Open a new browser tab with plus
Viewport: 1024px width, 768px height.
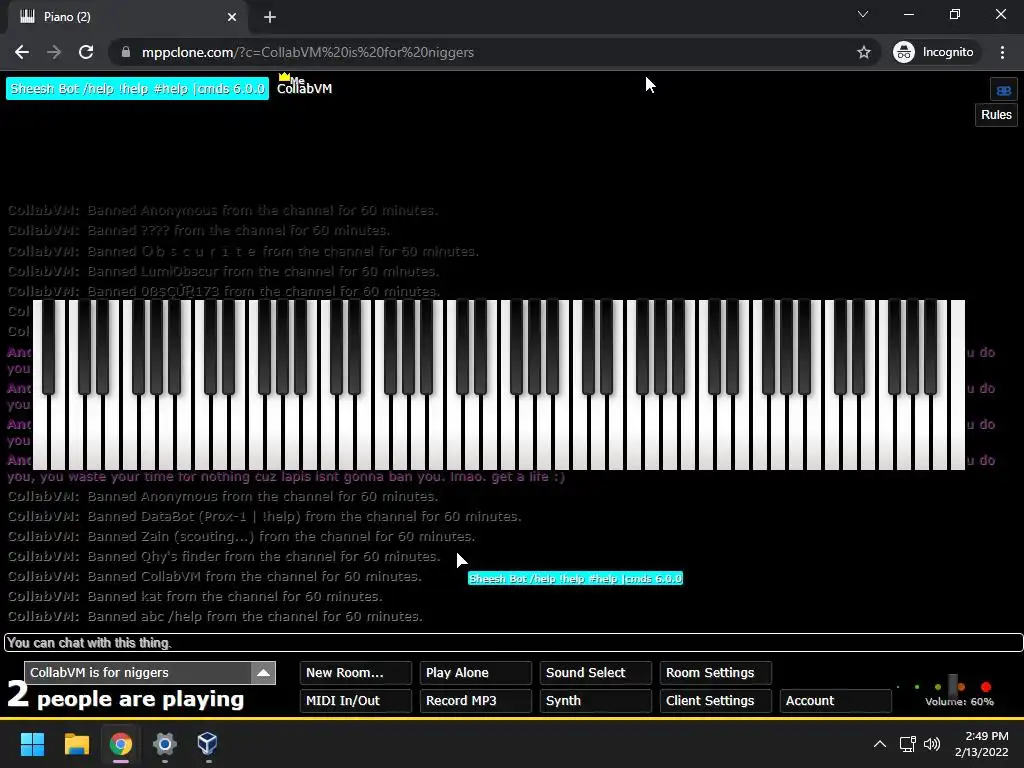(x=270, y=17)
